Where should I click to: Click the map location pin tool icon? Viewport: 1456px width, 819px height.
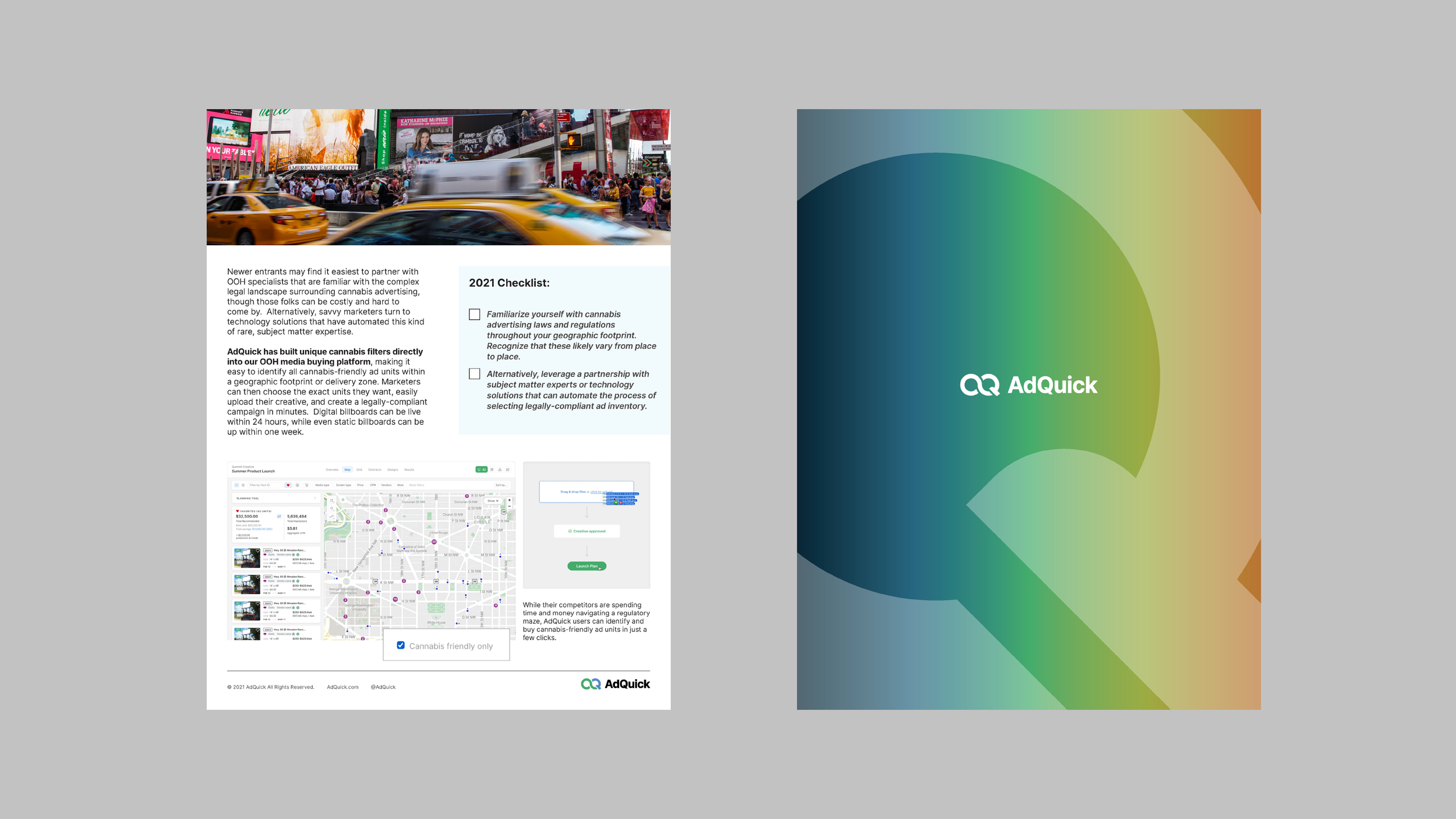pyautogui.click(x=332, y=509)
